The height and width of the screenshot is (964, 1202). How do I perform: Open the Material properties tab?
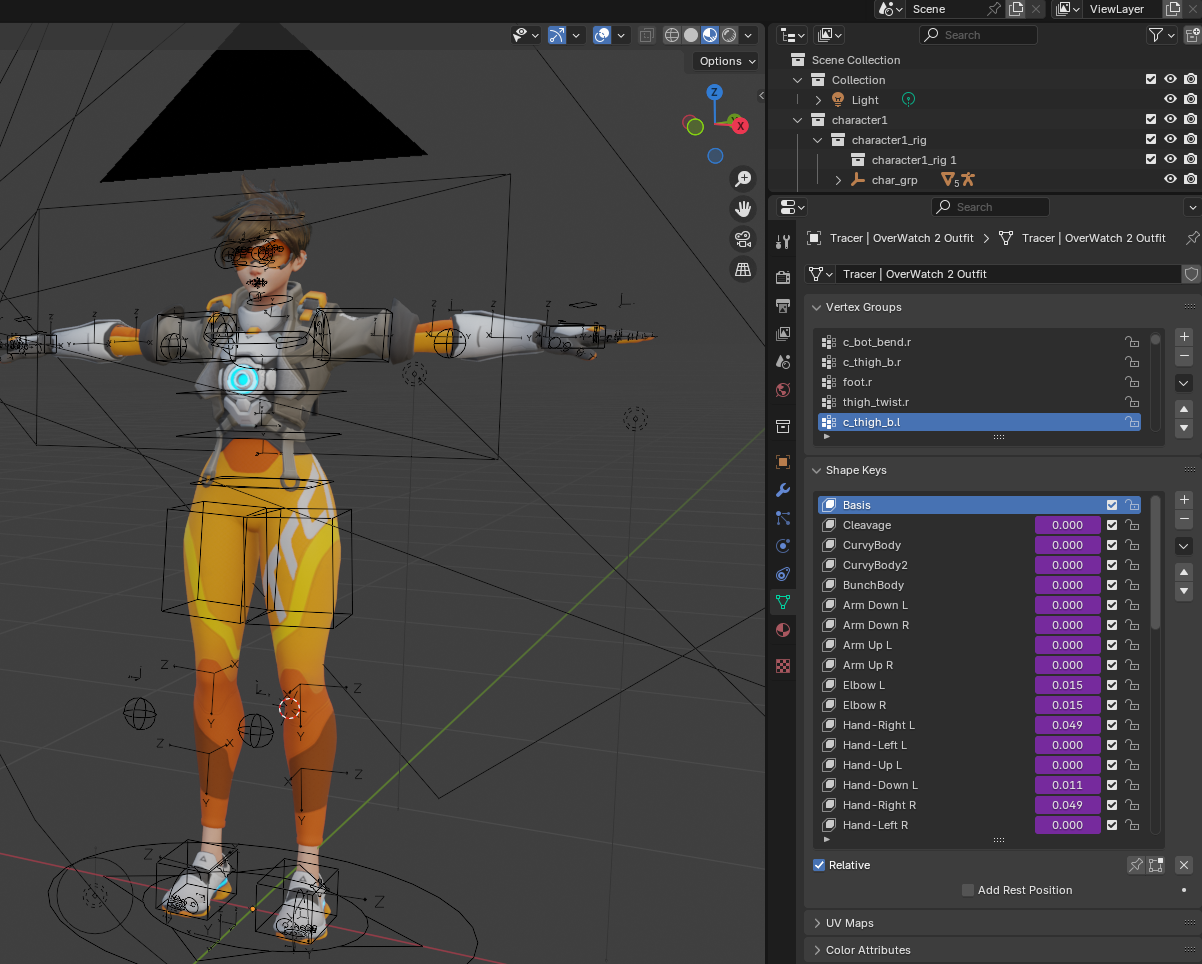pos(783,630)
